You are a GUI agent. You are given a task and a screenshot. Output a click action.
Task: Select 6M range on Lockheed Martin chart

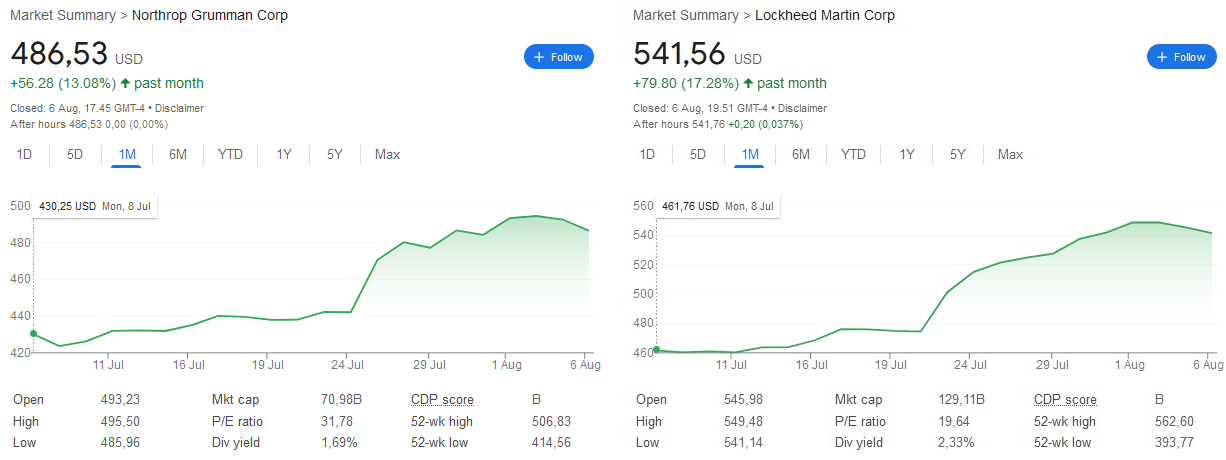coord(801,154)
